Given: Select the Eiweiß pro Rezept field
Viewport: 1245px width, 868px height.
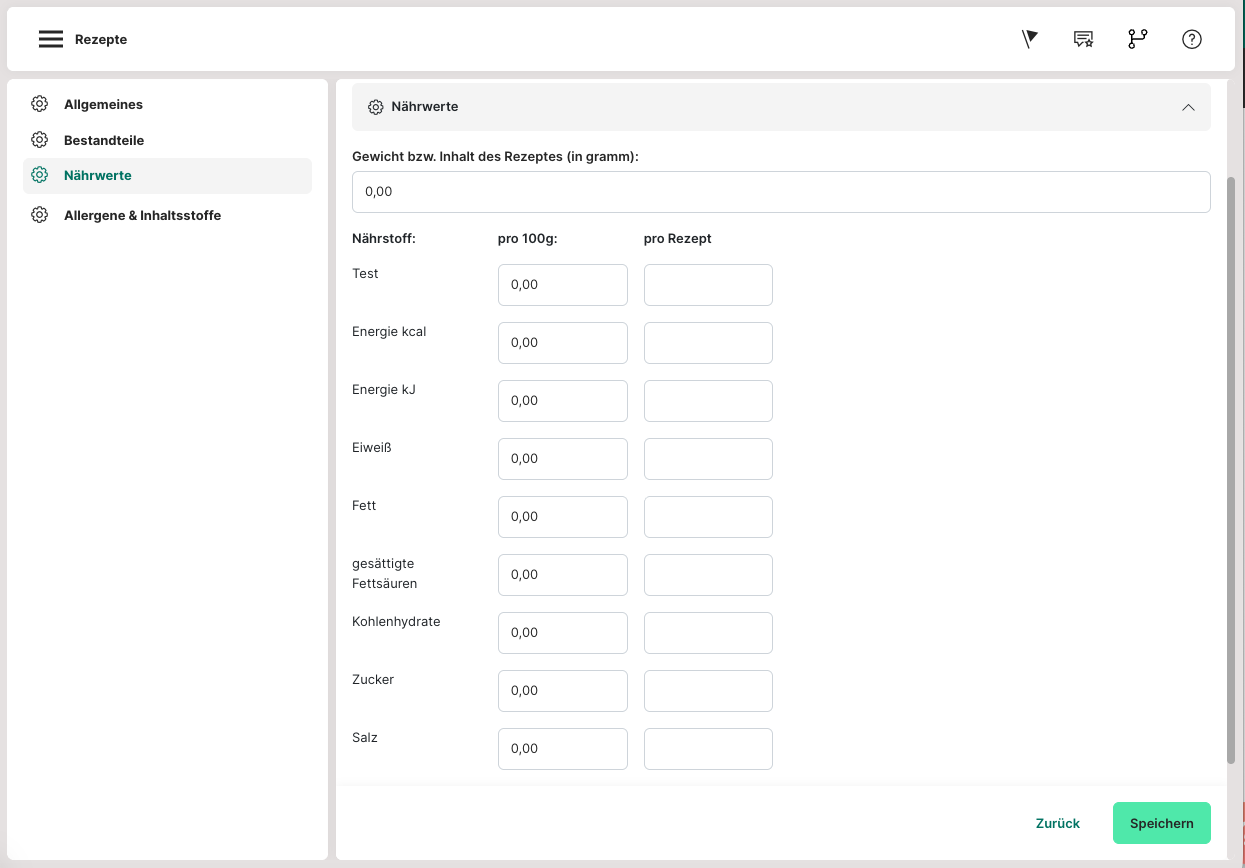Looking at the screenshot, I should coord(708,459).
